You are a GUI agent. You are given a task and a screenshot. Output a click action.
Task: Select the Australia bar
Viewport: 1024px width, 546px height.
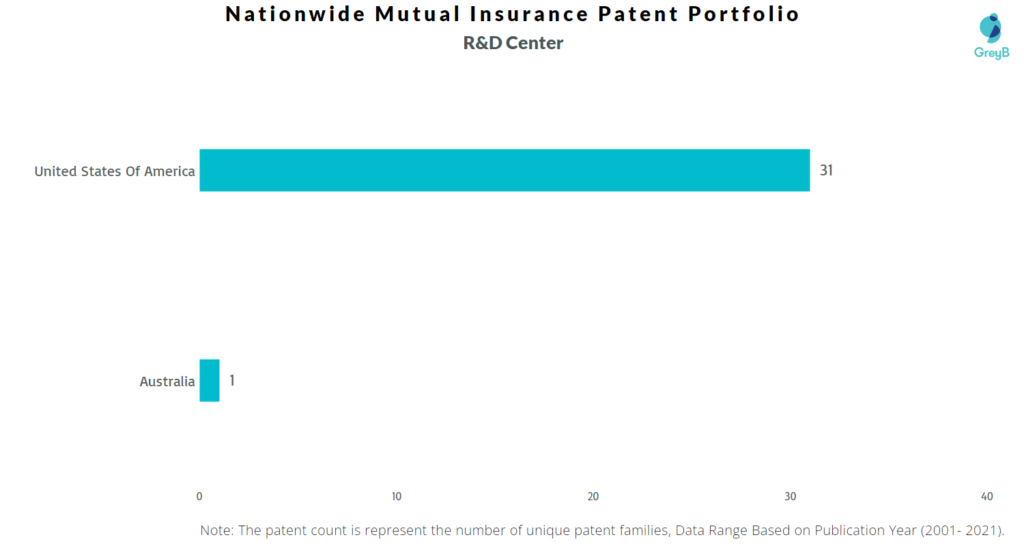click(x=209, y=380)
